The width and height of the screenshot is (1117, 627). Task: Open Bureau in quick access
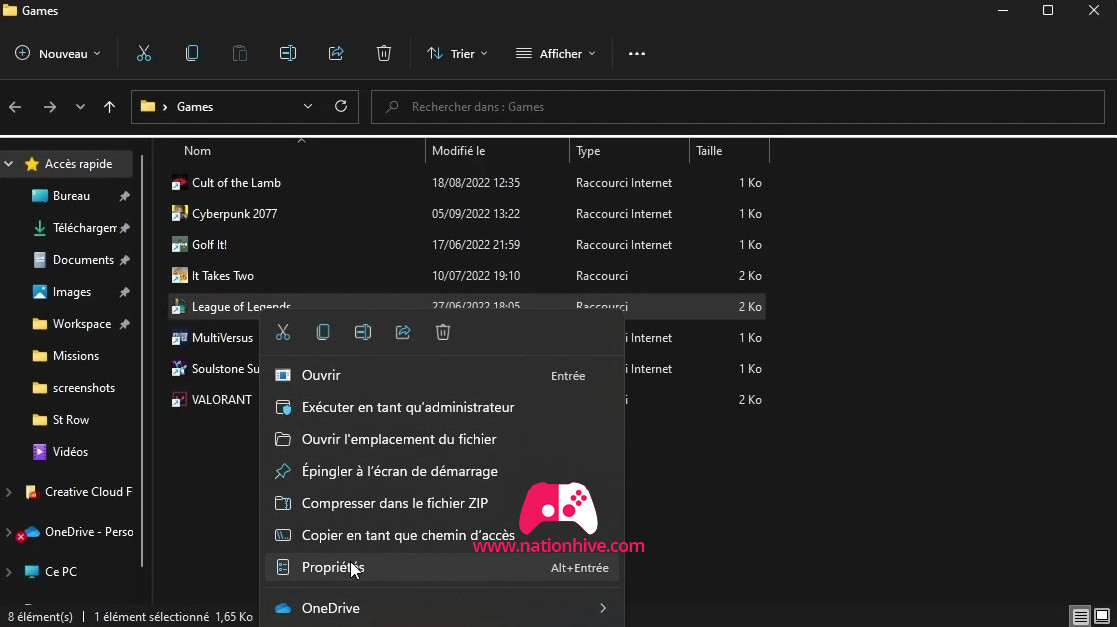71,196
